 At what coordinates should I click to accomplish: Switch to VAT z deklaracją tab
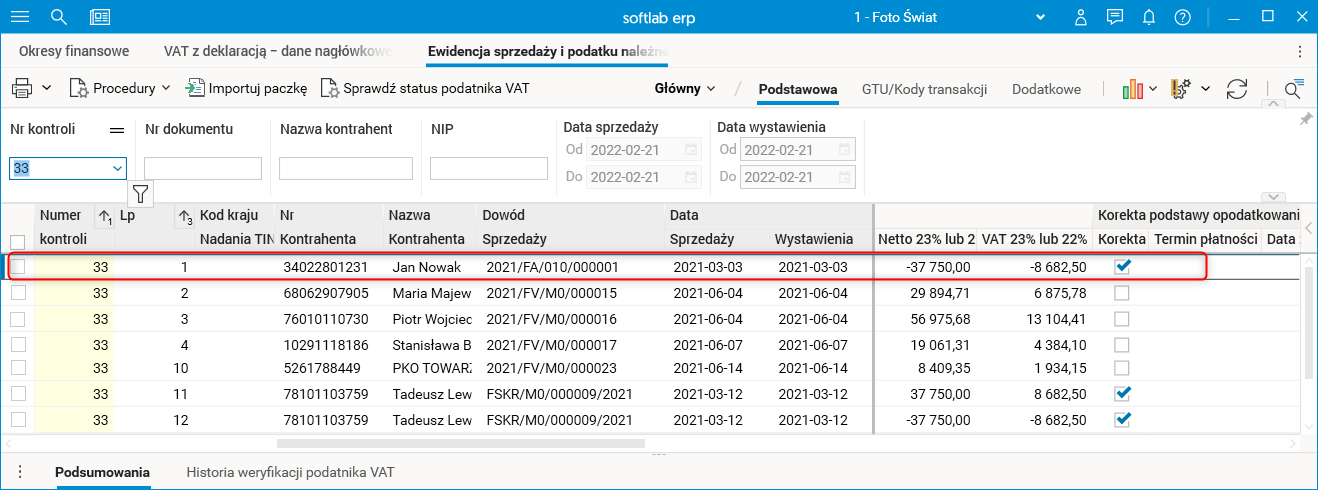click(277, 51)
